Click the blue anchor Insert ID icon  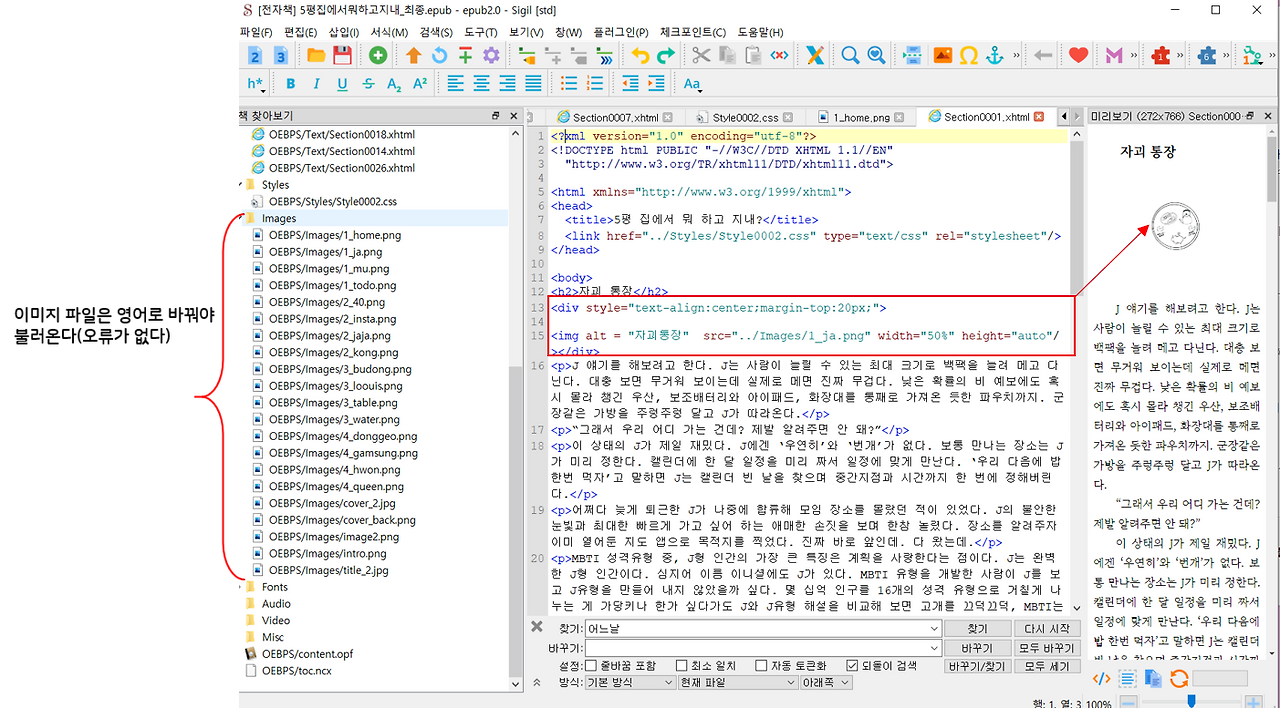(x=994, y=56)
